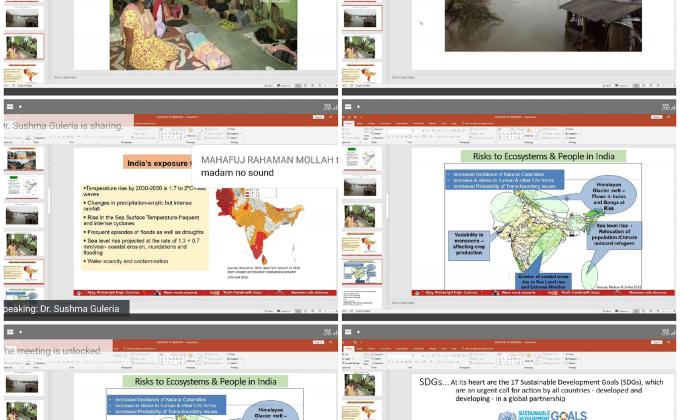Image resolution: width=680 pixels, height=420 pixels.
Task: Select the "India's exposure" slide title
Action: (x=160, y=163)
